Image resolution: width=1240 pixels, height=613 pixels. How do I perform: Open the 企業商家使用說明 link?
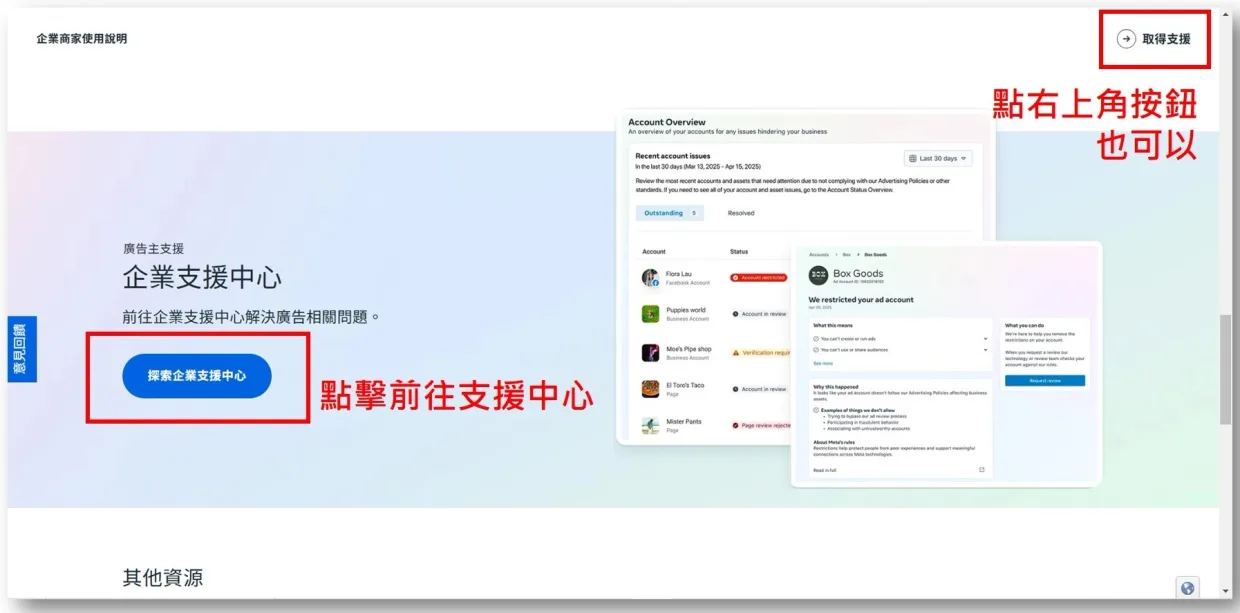tap(82, 39)
